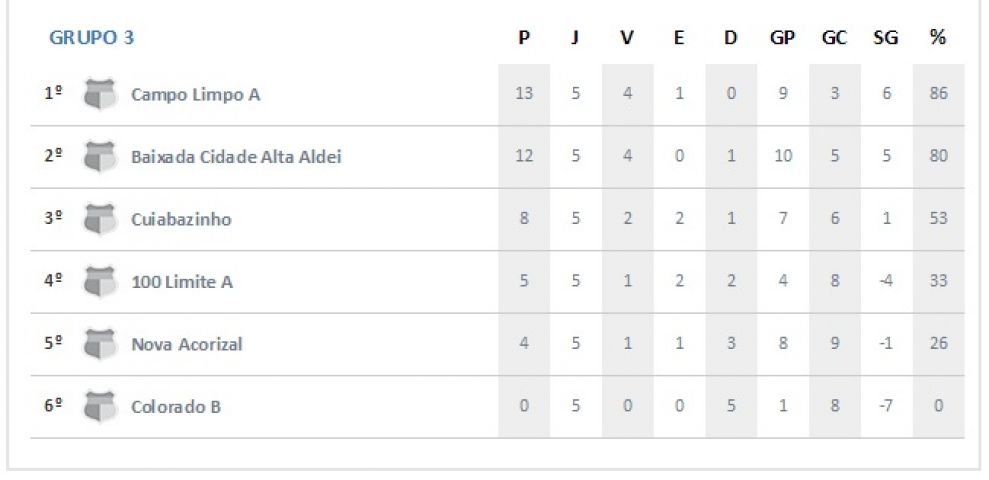Select the Cuiabazinho team name
Screen dimensions: 989x480
pyautogui.click(x=181, y=220)
